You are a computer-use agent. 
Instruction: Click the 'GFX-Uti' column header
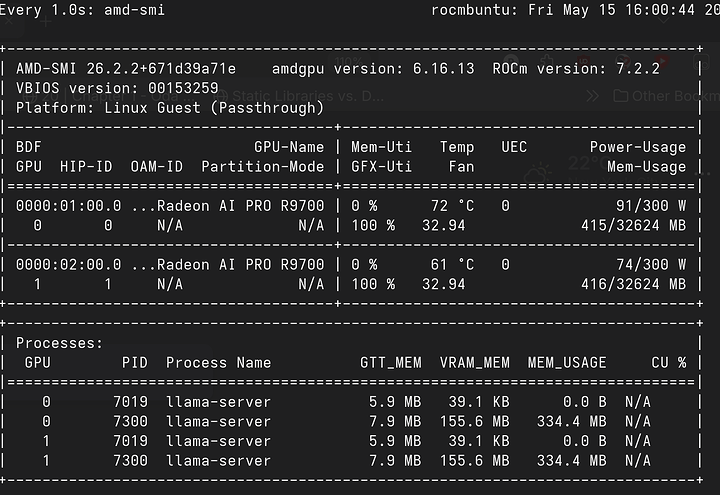pyautogui.click(x=381, y=166)
